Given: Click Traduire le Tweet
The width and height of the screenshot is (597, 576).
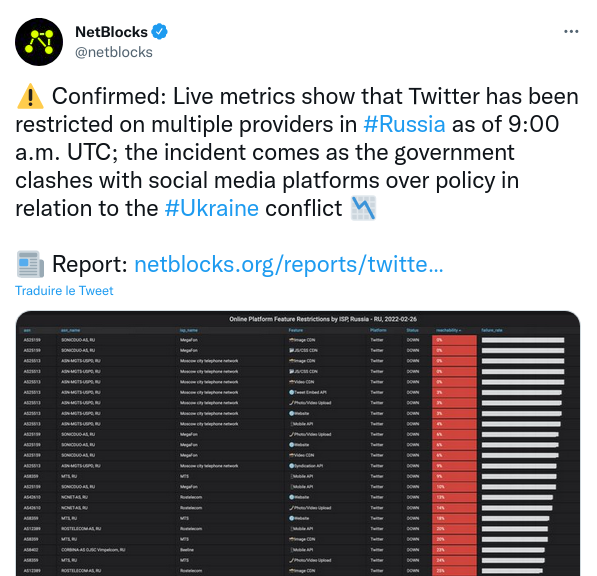Looking at the screenshot, I should [64, 290].
